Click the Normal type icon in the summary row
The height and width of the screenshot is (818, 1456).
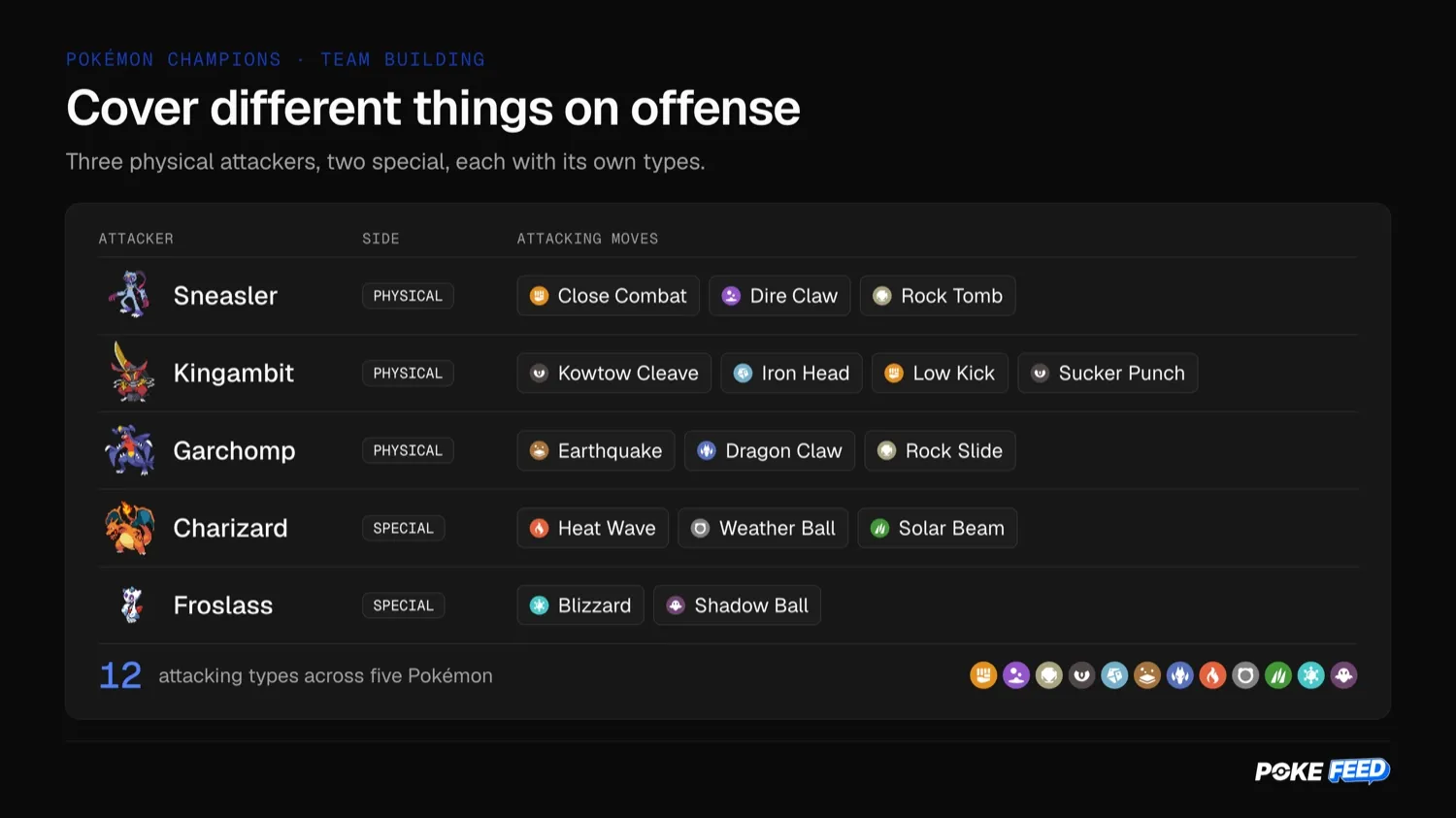point(1245,675)
